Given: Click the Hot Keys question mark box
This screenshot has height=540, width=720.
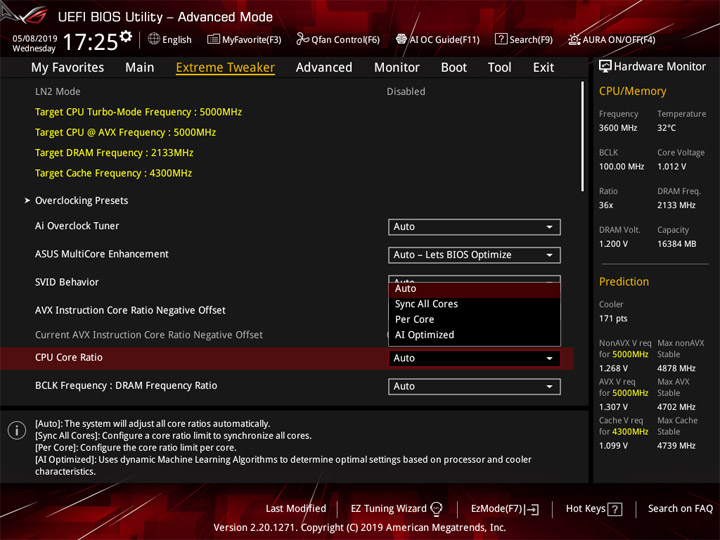Looking at the screenshot, I should click(615, 509).
